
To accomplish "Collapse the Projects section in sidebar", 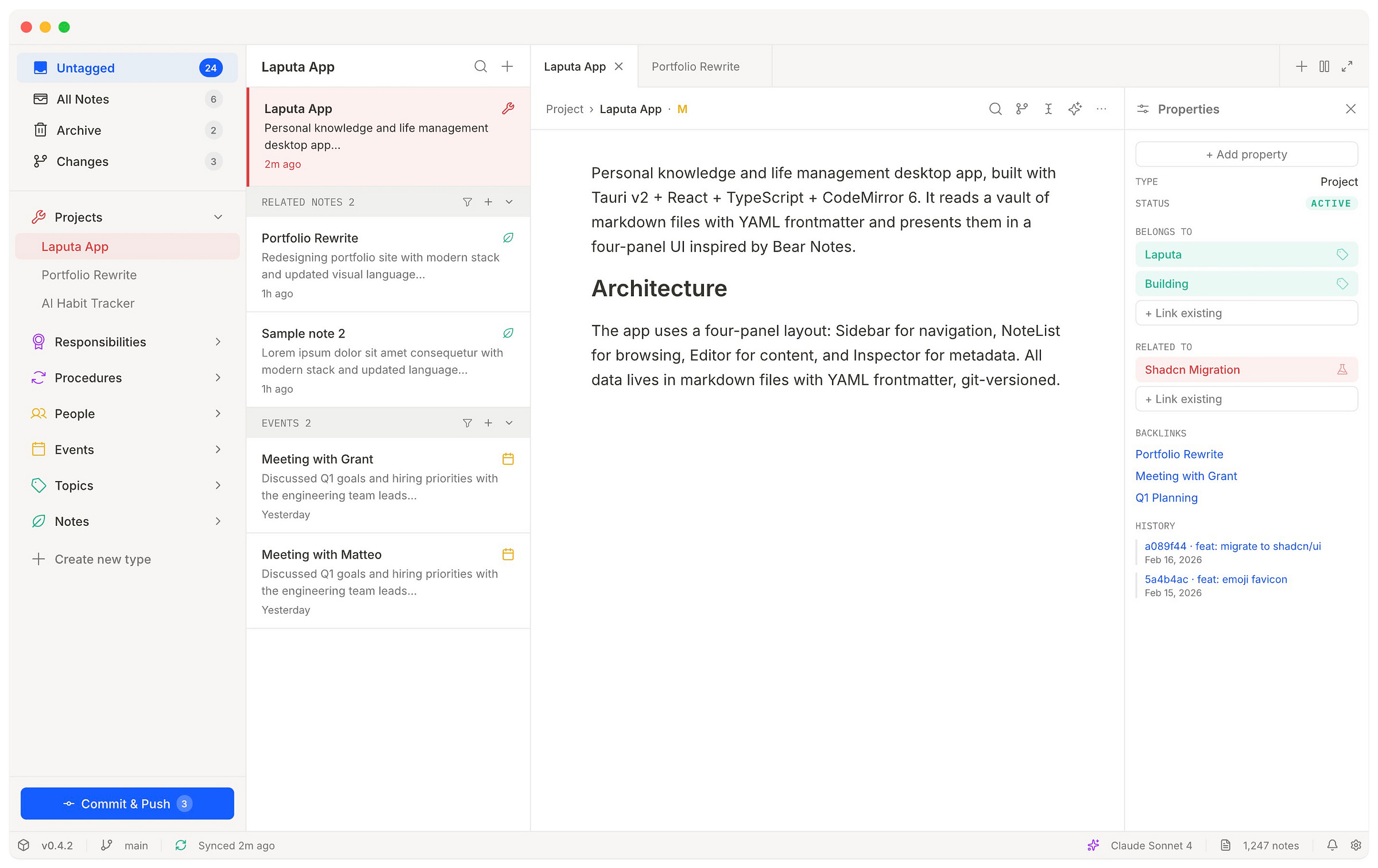I will click(x=218, y=217).
